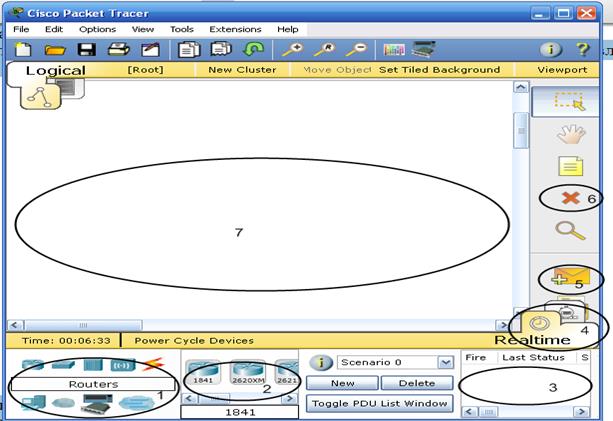Open the Extensions menu

point(235,29)
